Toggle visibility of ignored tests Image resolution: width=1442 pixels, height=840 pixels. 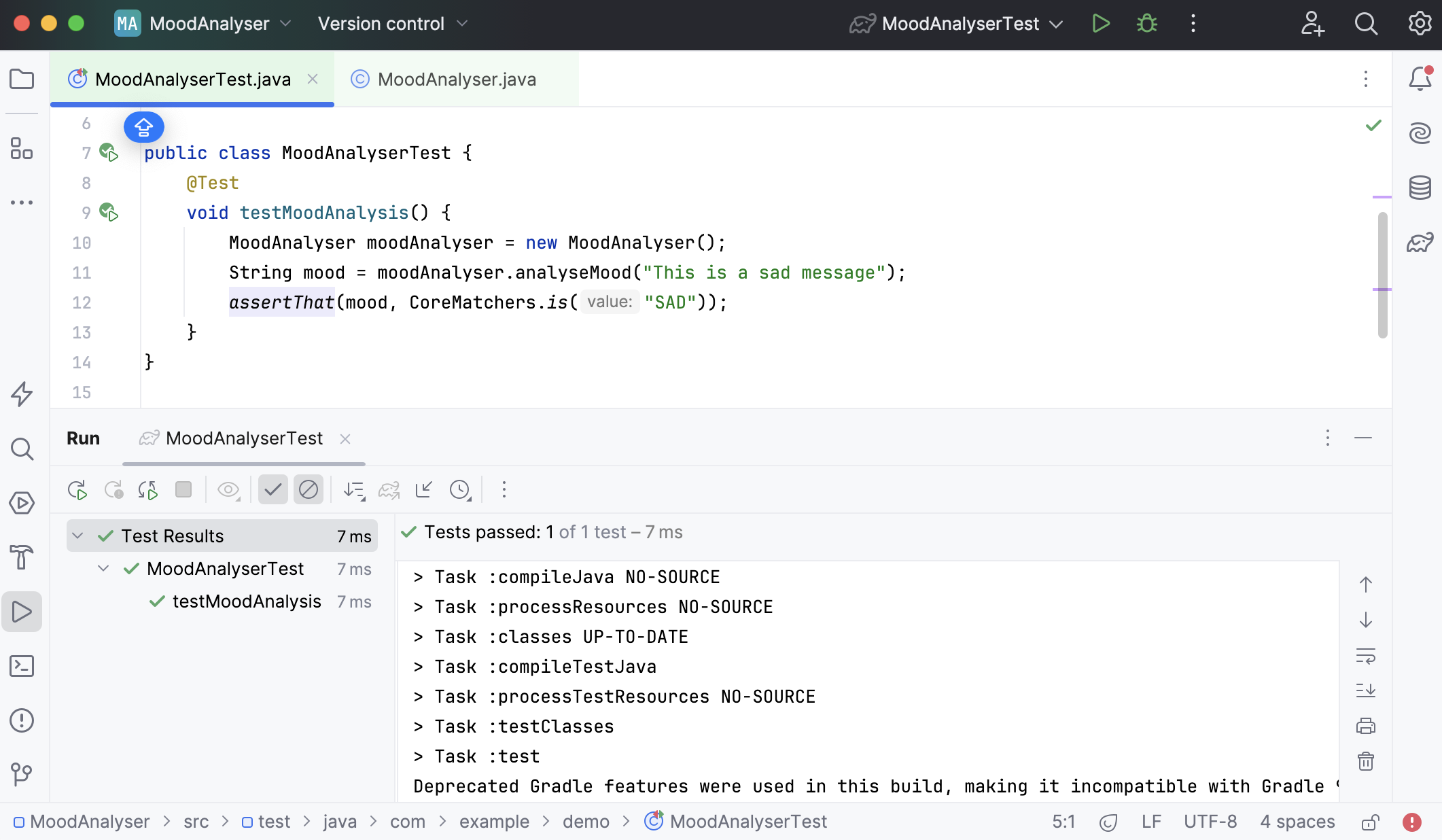(309, 489)
